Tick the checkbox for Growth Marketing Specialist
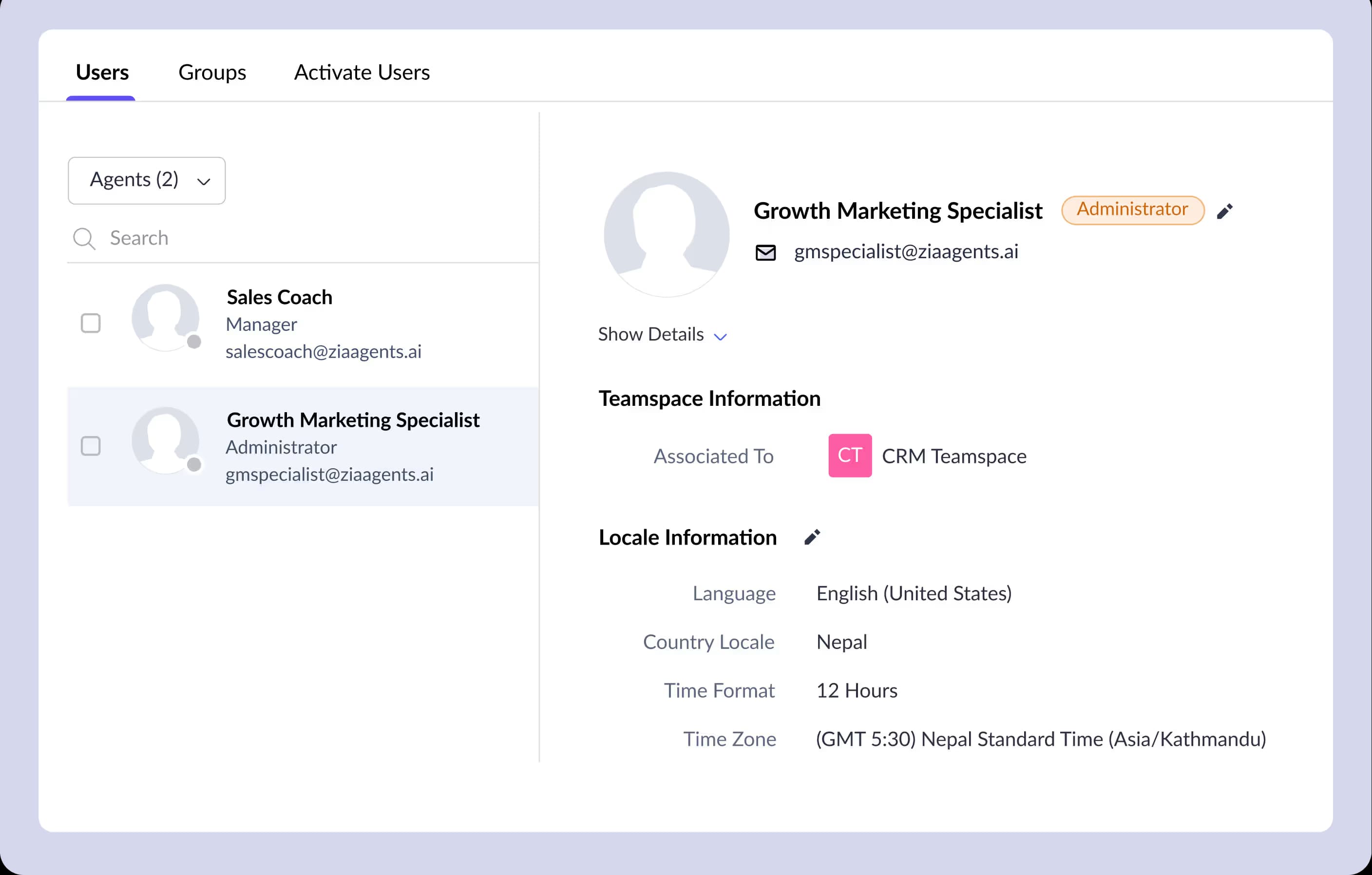 (91, 445)
